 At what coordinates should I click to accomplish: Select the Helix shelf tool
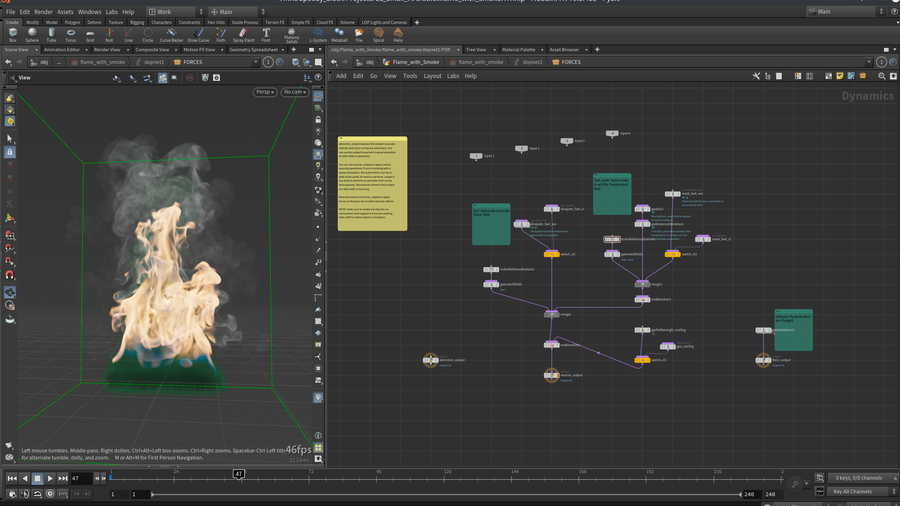[398, 35]
